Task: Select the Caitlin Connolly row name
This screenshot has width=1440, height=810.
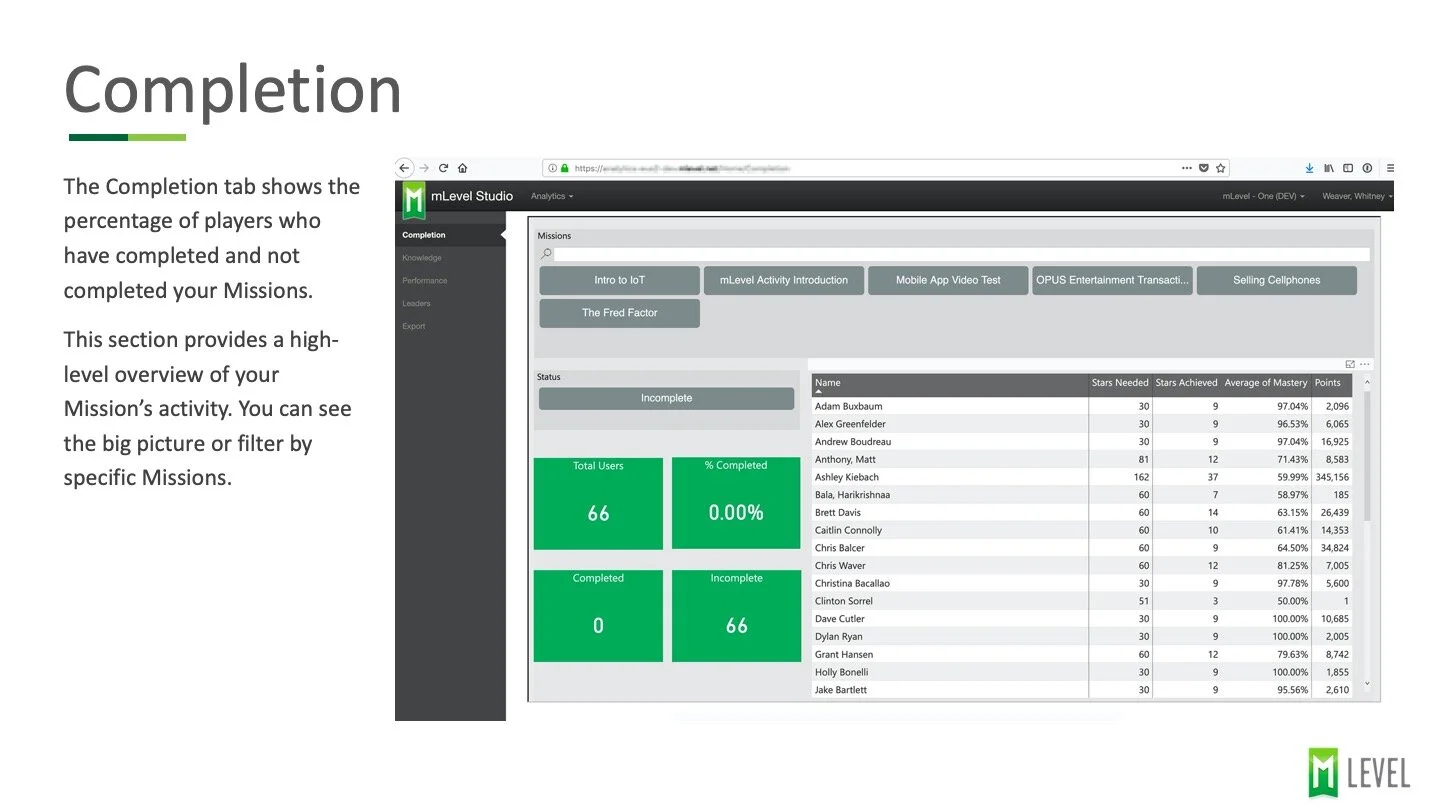Action: coord(848,530)
